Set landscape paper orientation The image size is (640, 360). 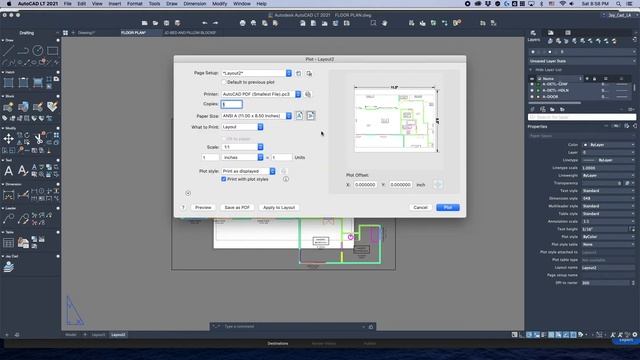[311, 116]
